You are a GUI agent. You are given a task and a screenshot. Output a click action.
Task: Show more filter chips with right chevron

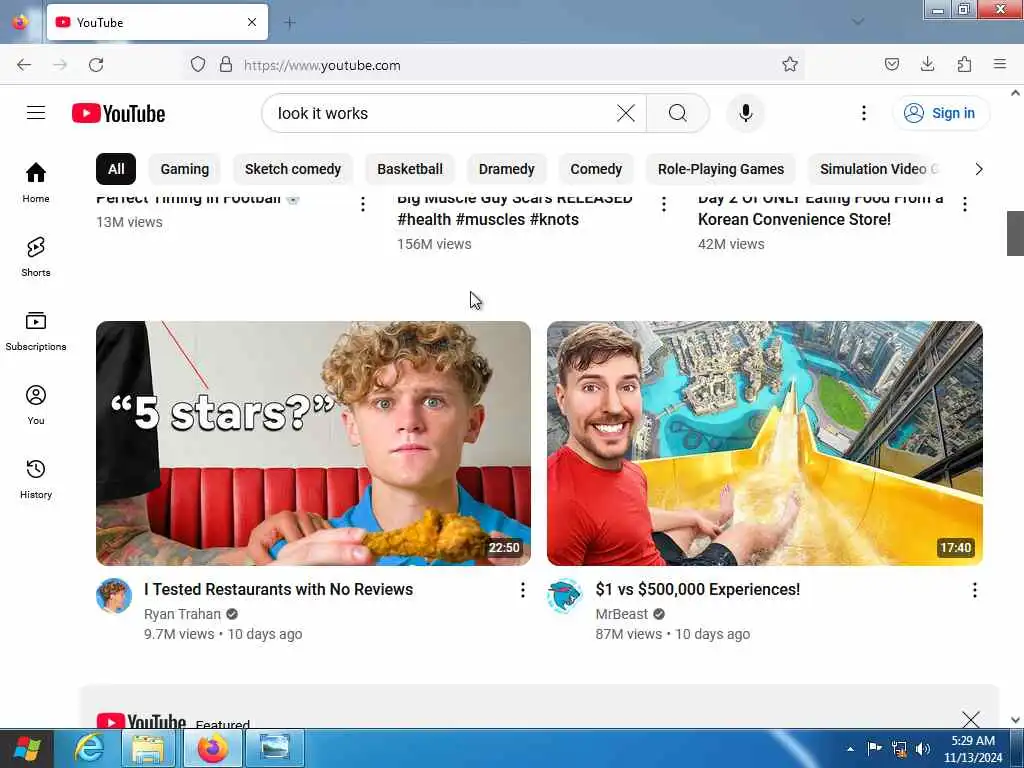click(978, 169)
